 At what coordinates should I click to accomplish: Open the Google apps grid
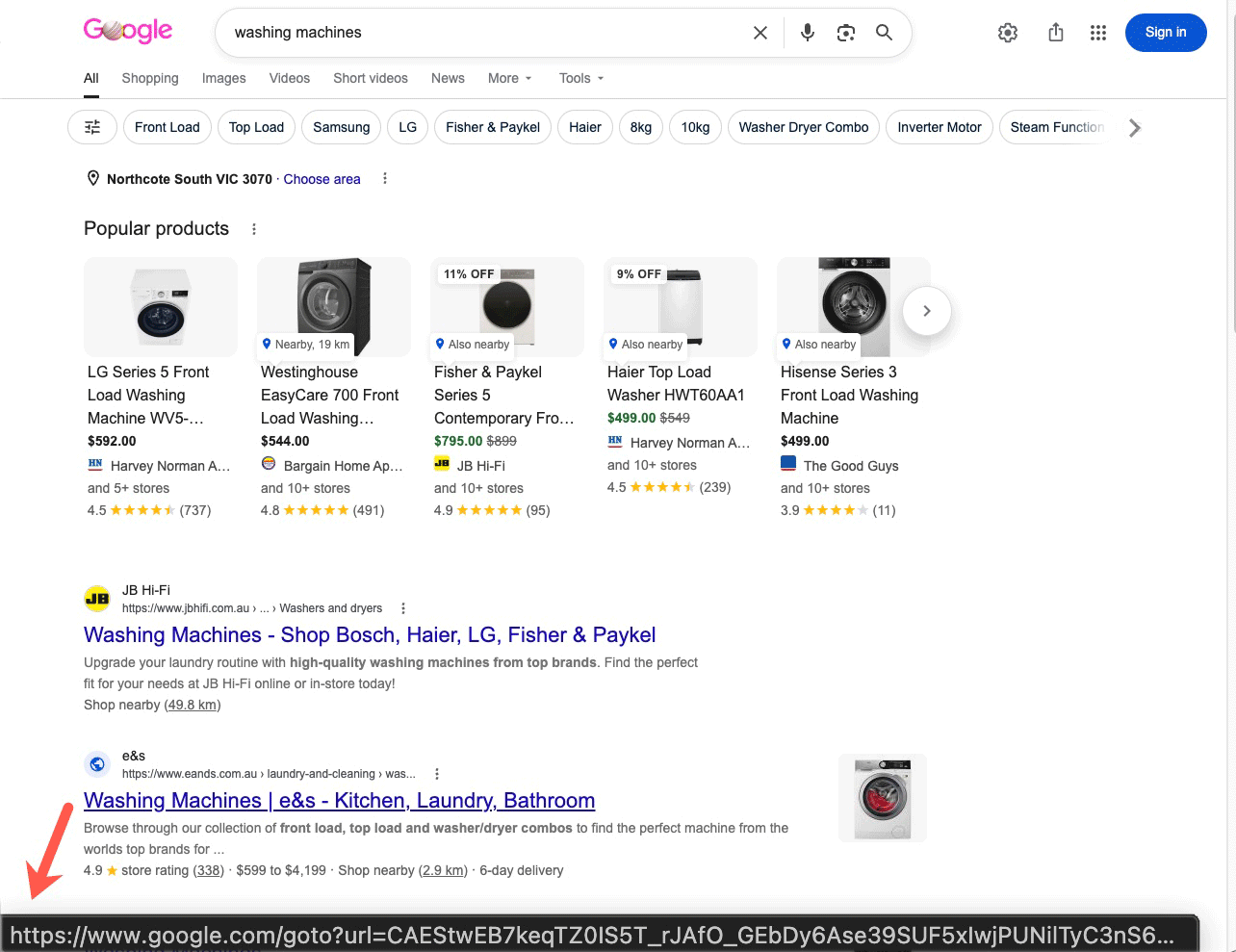coord(1098,33)
